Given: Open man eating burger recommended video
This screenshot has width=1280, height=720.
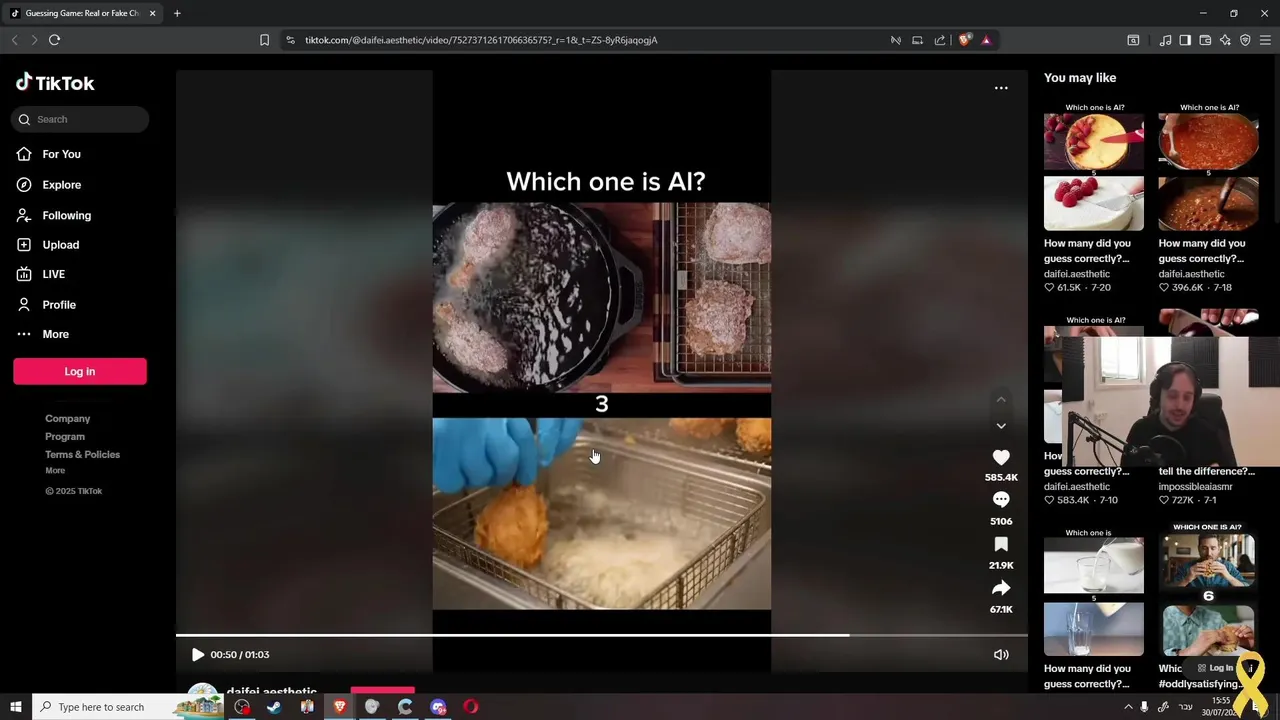Looking at the screenshot, I should pyautogui.click(x=1208, y=590).
